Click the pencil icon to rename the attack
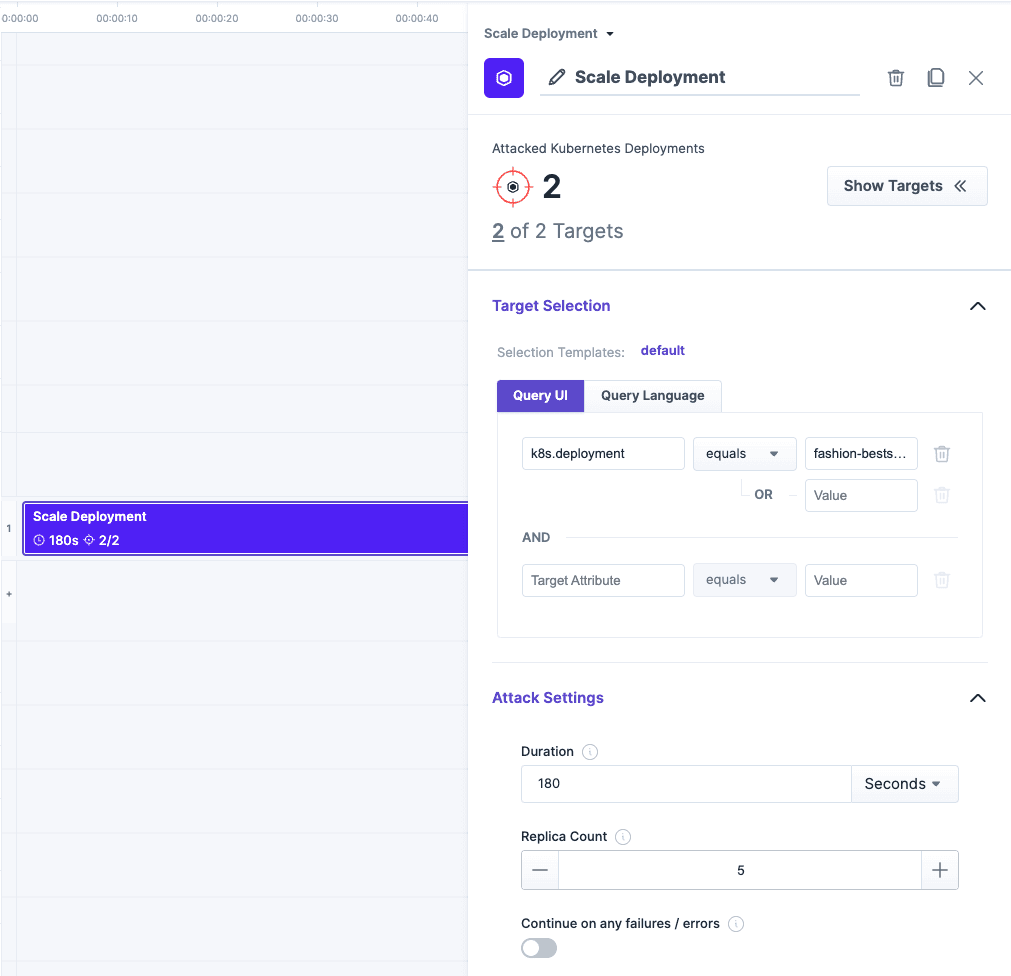 coord(556,77)
